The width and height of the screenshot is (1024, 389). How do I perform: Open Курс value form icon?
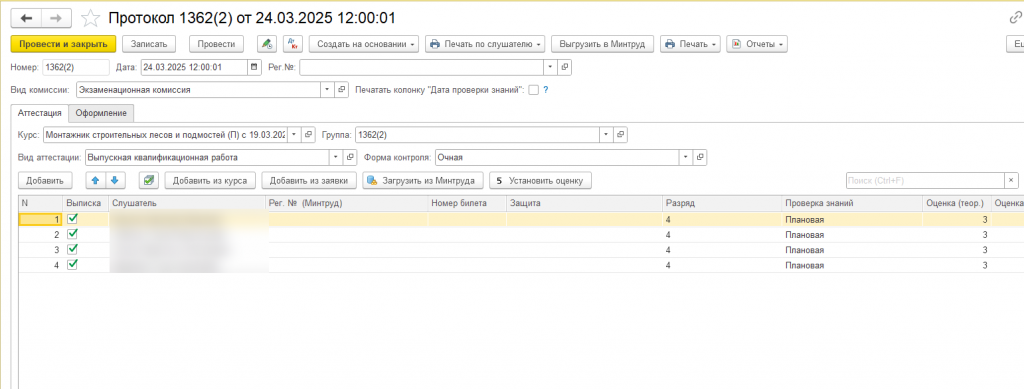[x=310, y=134]
